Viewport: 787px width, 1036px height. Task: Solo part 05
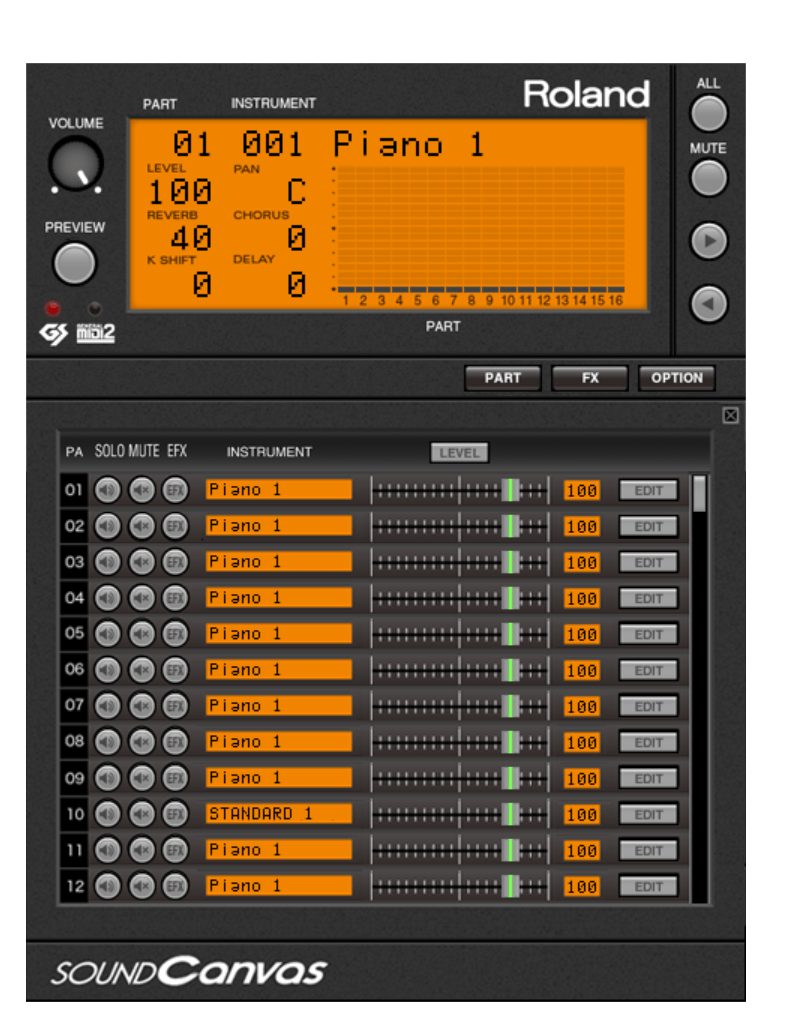[107, 634]
